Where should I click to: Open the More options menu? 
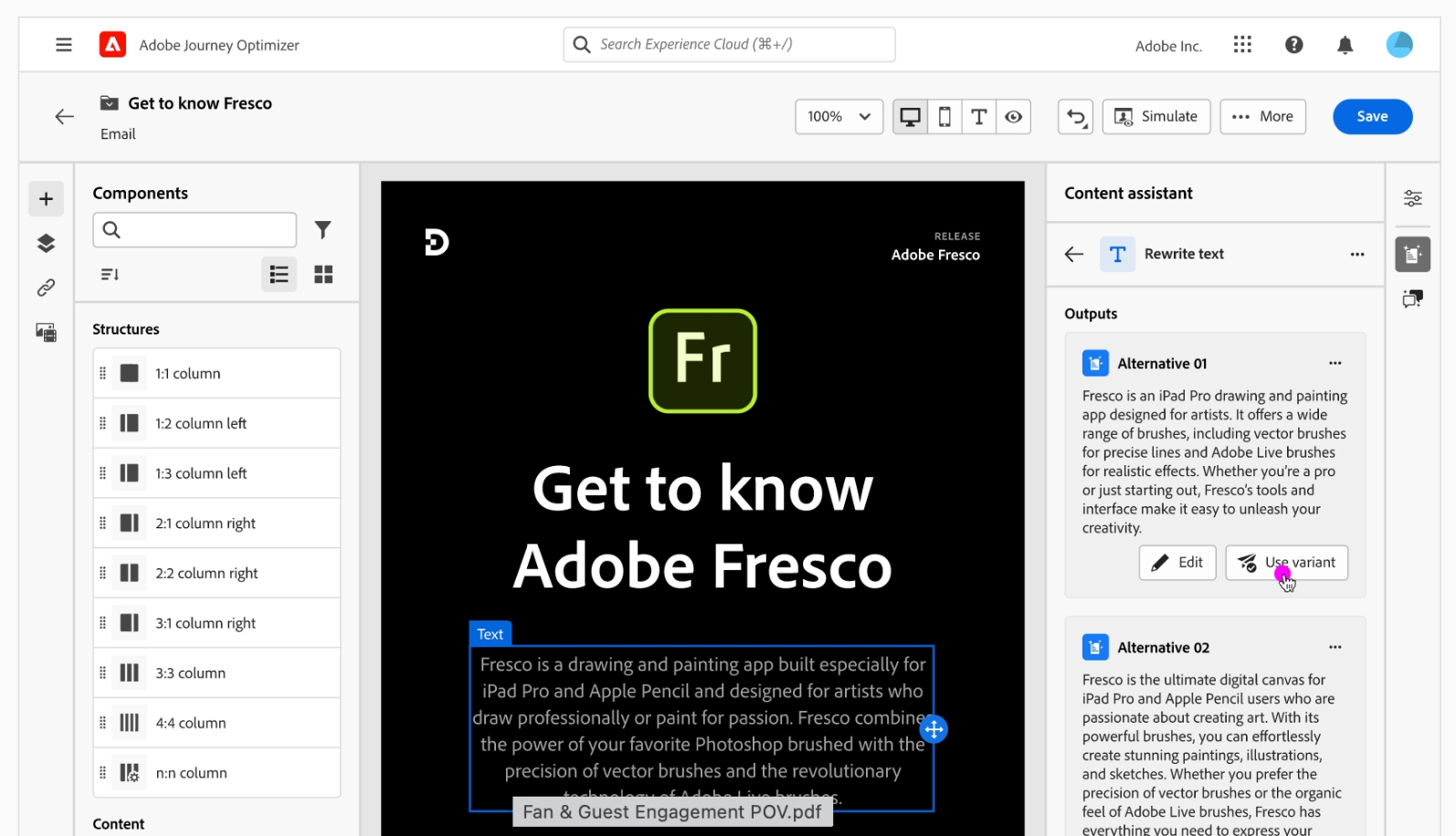pos(1262,117)
